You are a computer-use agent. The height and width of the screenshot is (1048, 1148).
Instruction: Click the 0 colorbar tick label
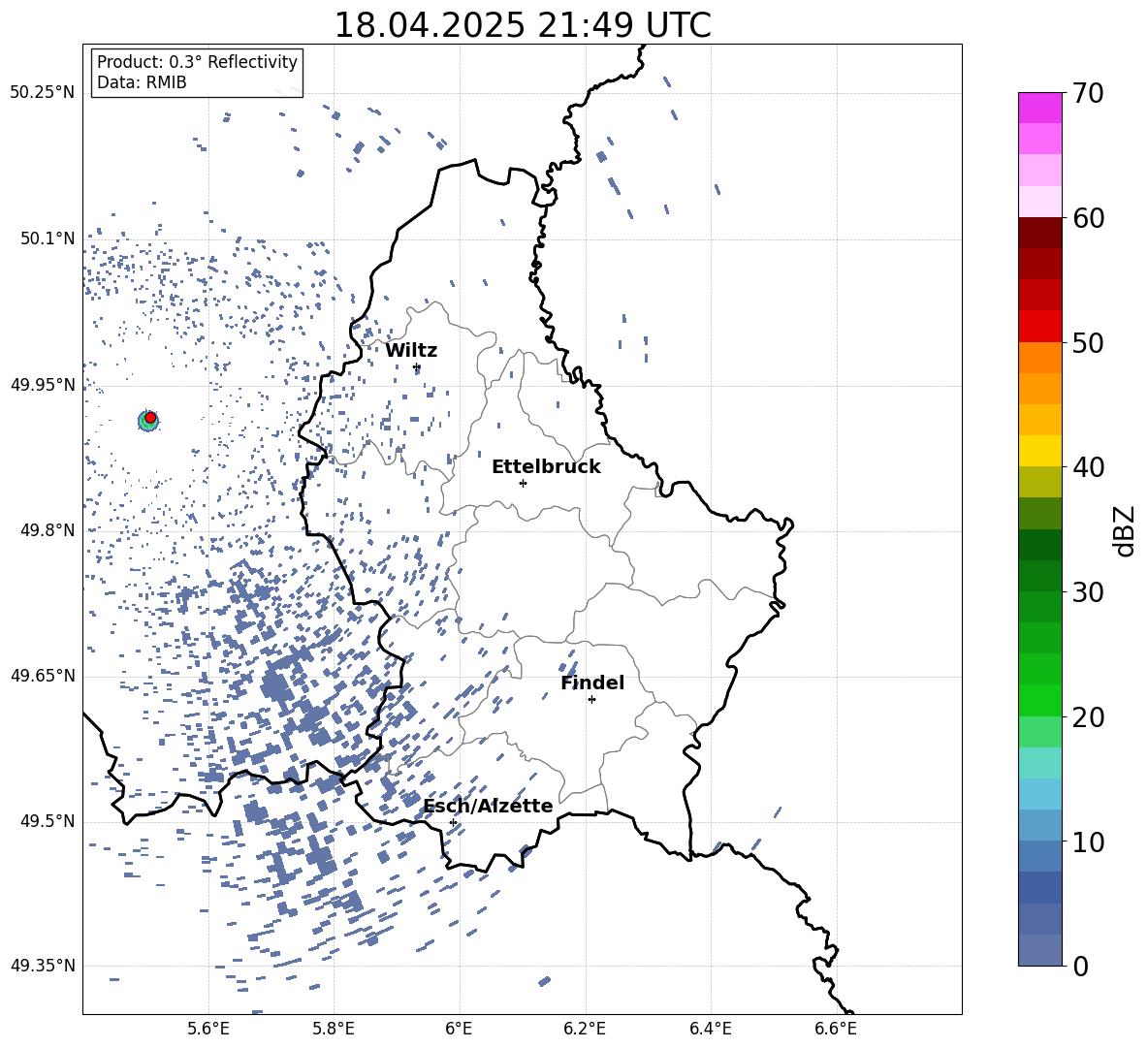1080,967
